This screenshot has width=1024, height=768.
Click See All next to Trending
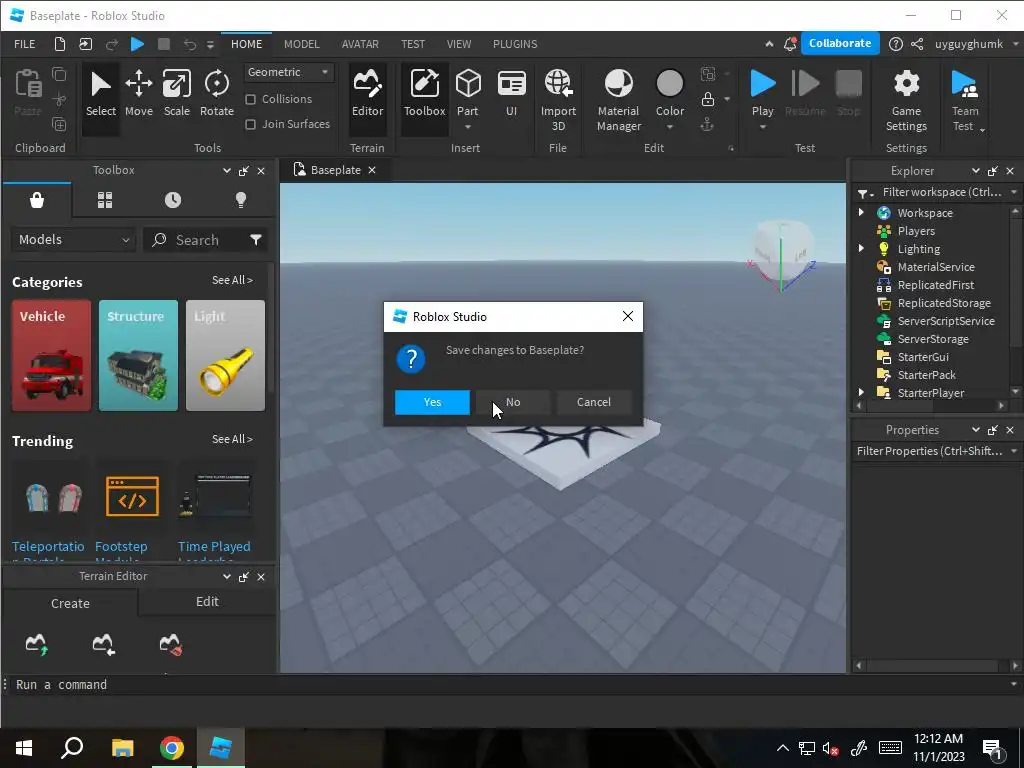[x=232, y=440]
